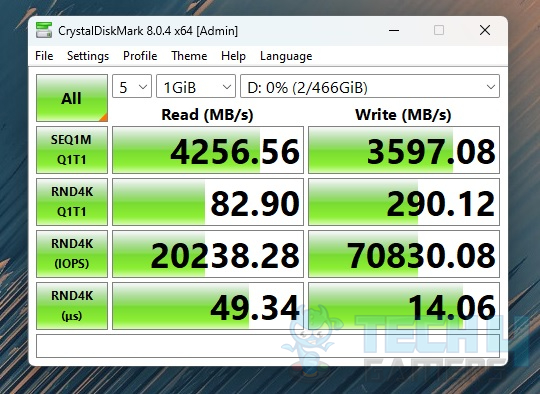Click the RND4K (μs) latency button
The width and height of the screenshot is (540, 394).
(72, 306)
